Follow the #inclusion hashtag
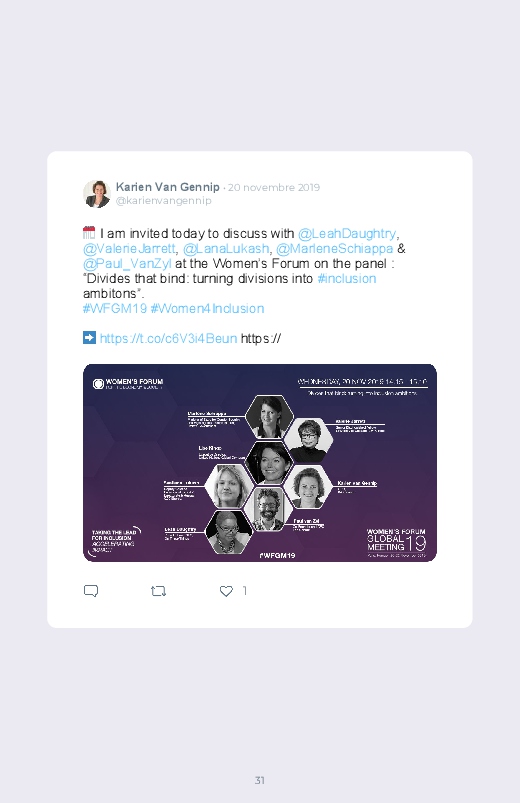 [x=347, y=279]
